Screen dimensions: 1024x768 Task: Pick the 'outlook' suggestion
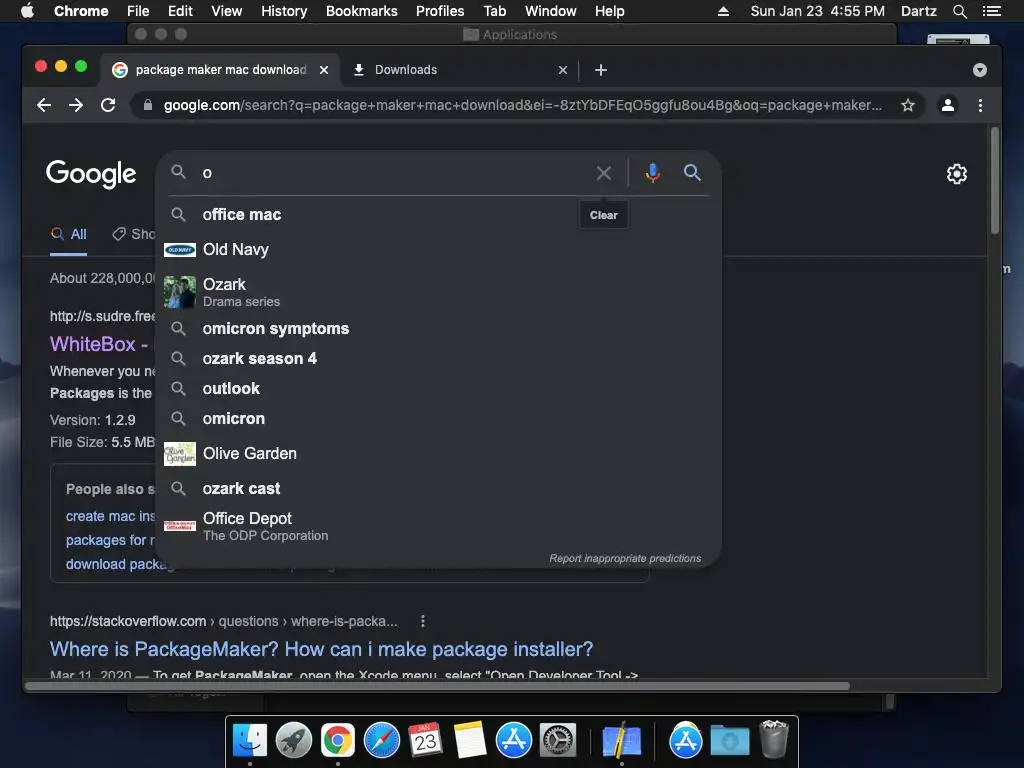(438, 389)
